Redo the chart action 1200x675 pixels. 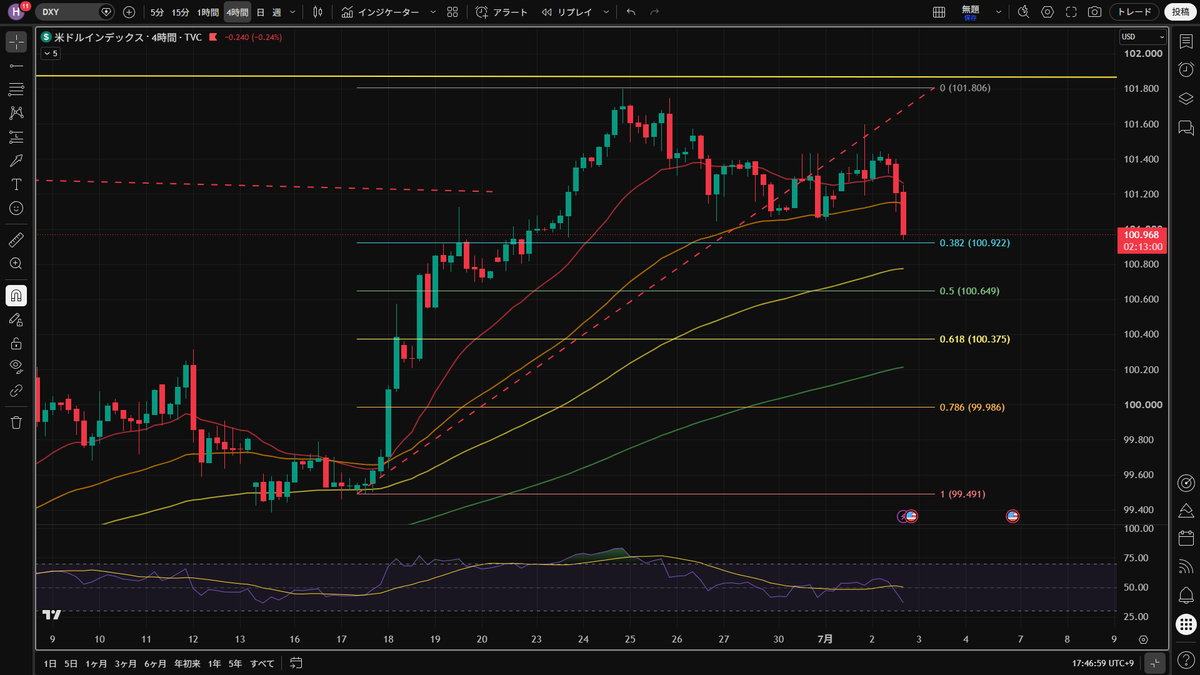click(x=655, y=12)
